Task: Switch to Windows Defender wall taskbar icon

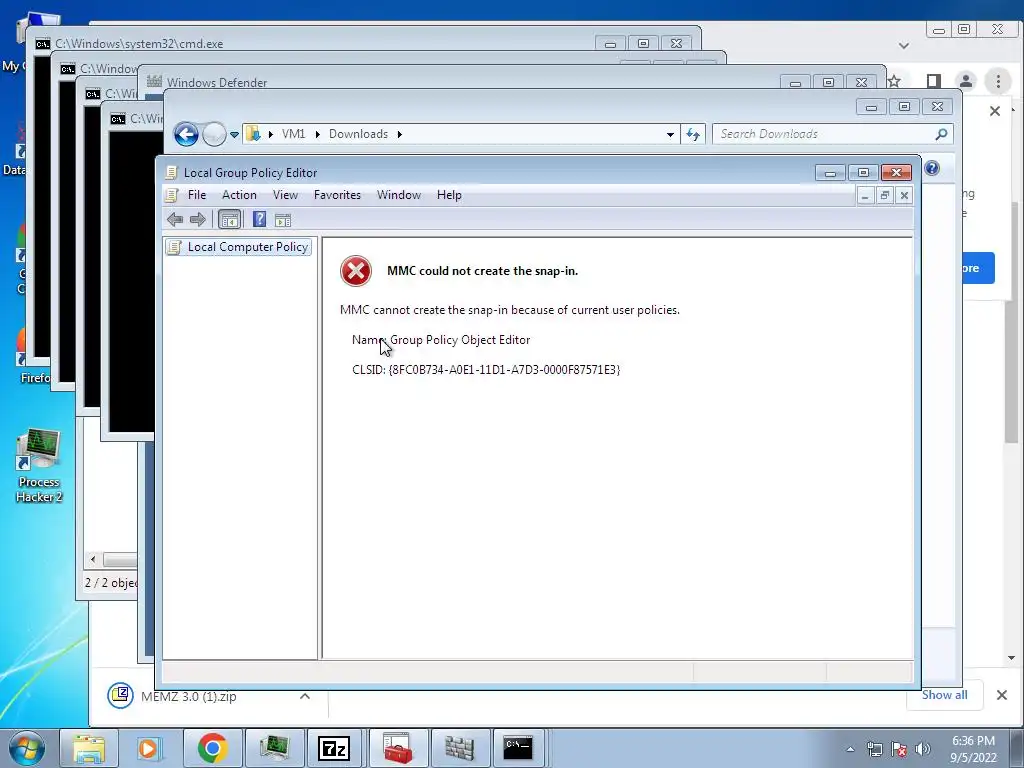Action: [459, 749]
